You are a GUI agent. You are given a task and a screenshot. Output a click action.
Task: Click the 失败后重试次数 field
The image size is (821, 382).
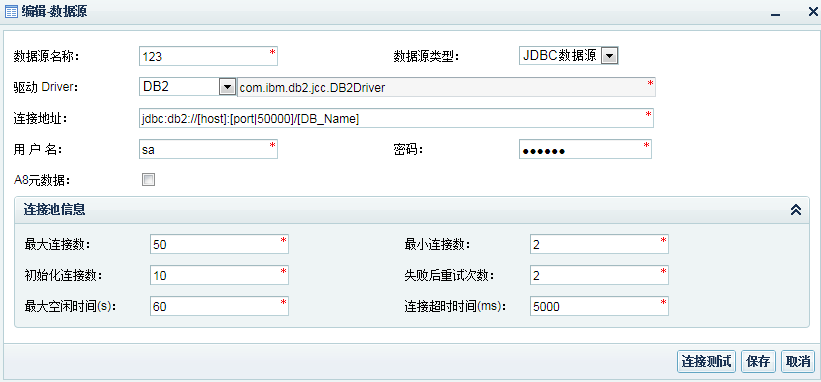click(x=599, y=275)
